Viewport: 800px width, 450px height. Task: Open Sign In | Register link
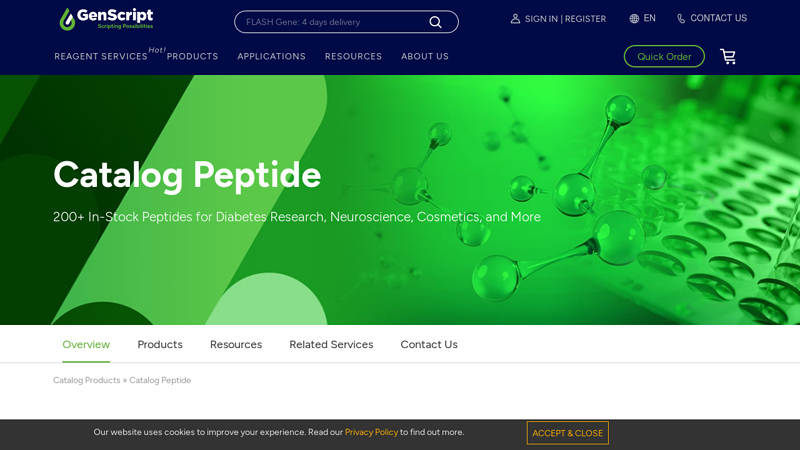[x=565, y=19]
